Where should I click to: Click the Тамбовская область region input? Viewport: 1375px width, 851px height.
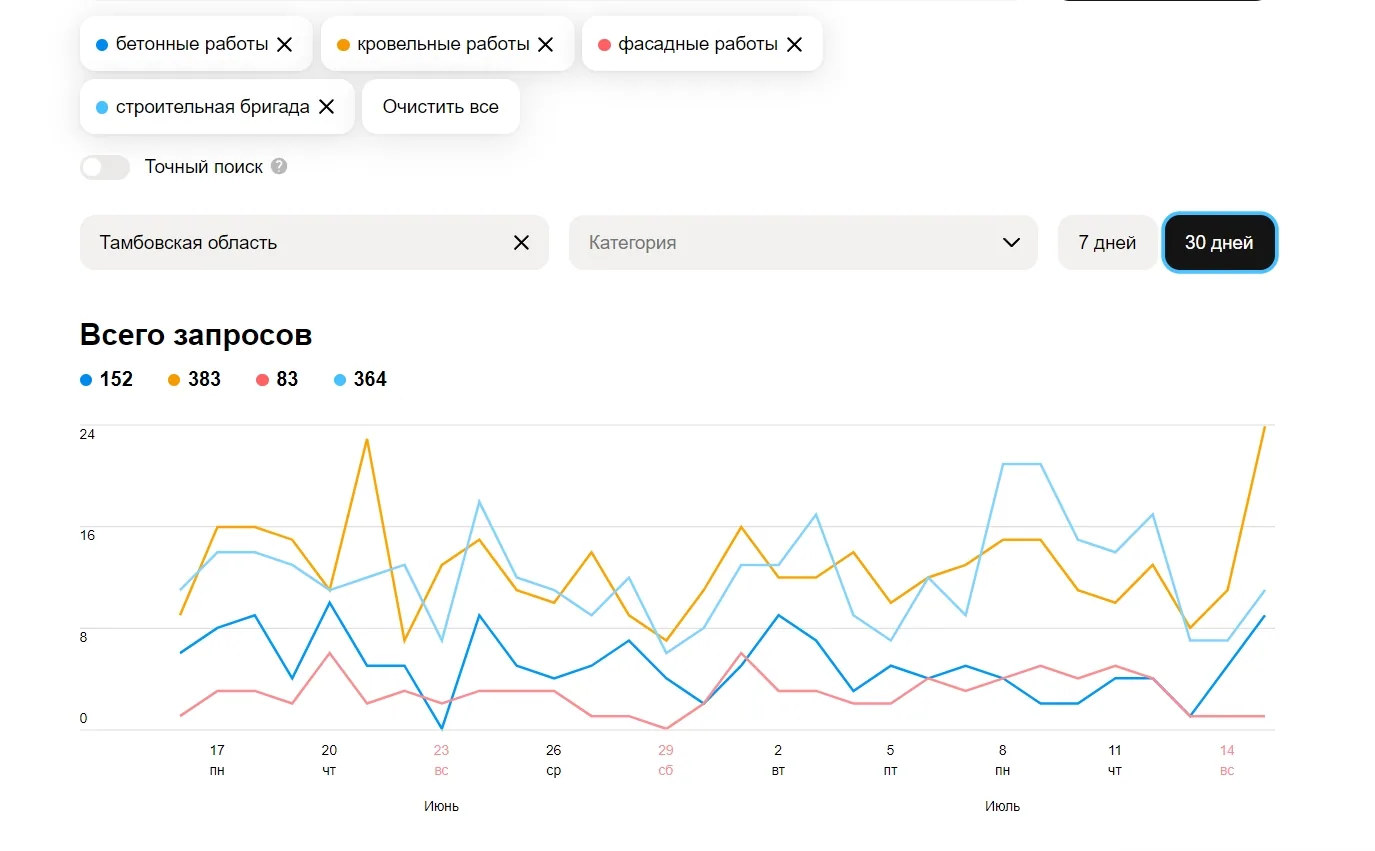[x=314, y=242]
